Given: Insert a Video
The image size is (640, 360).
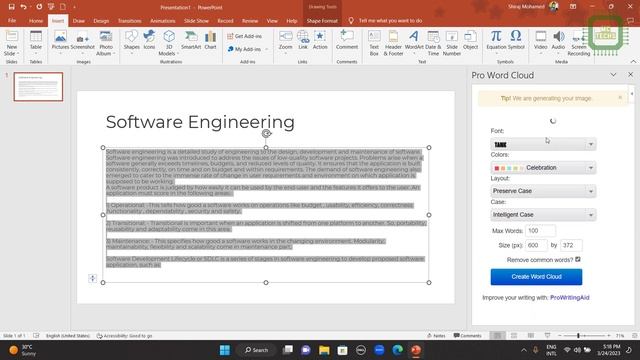Looking at the screenshot, I should point(540,41).
